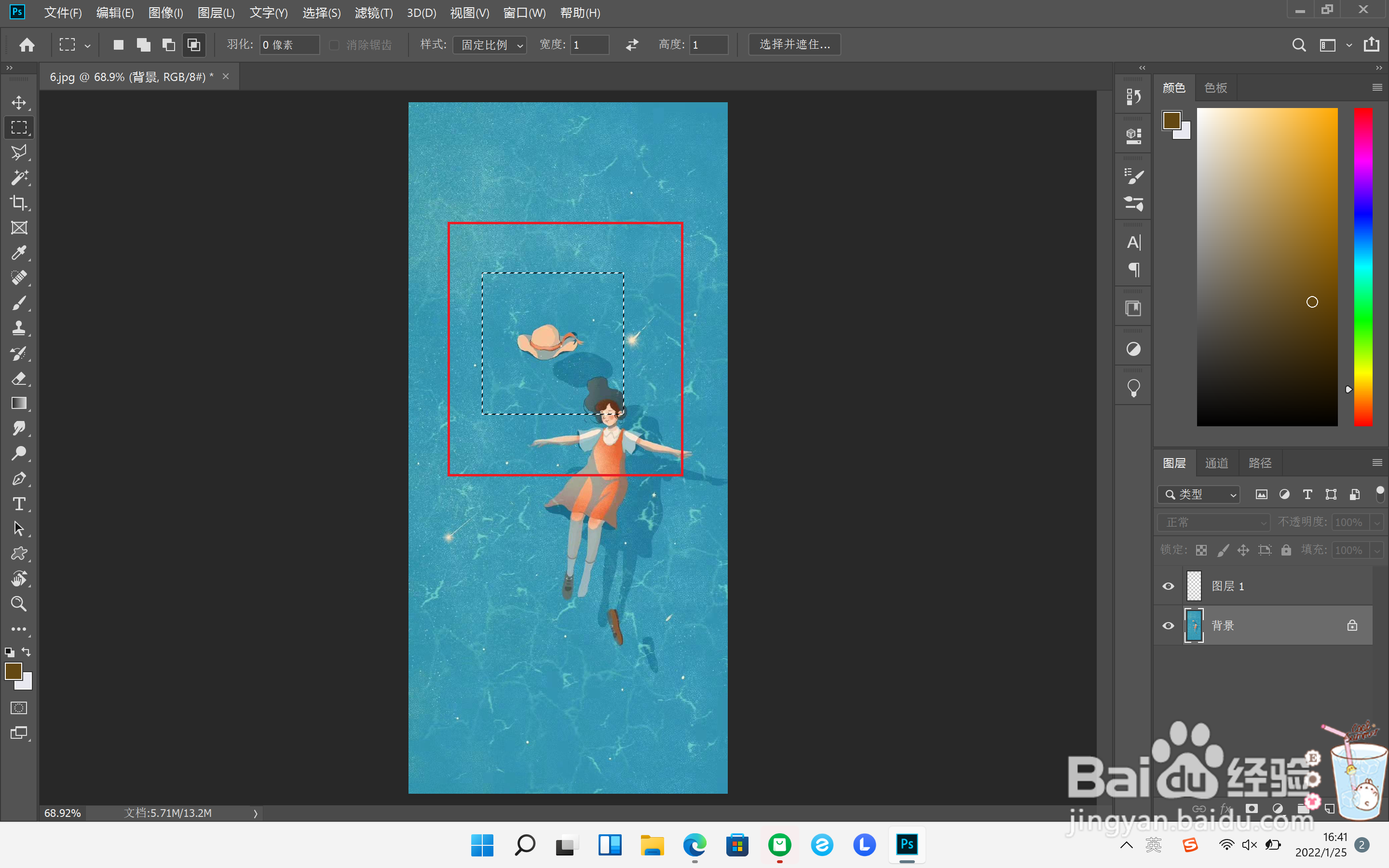This screenshot has width=1389, height=868.
Task: Select the Move tool
Action: [x=19, y=103]
